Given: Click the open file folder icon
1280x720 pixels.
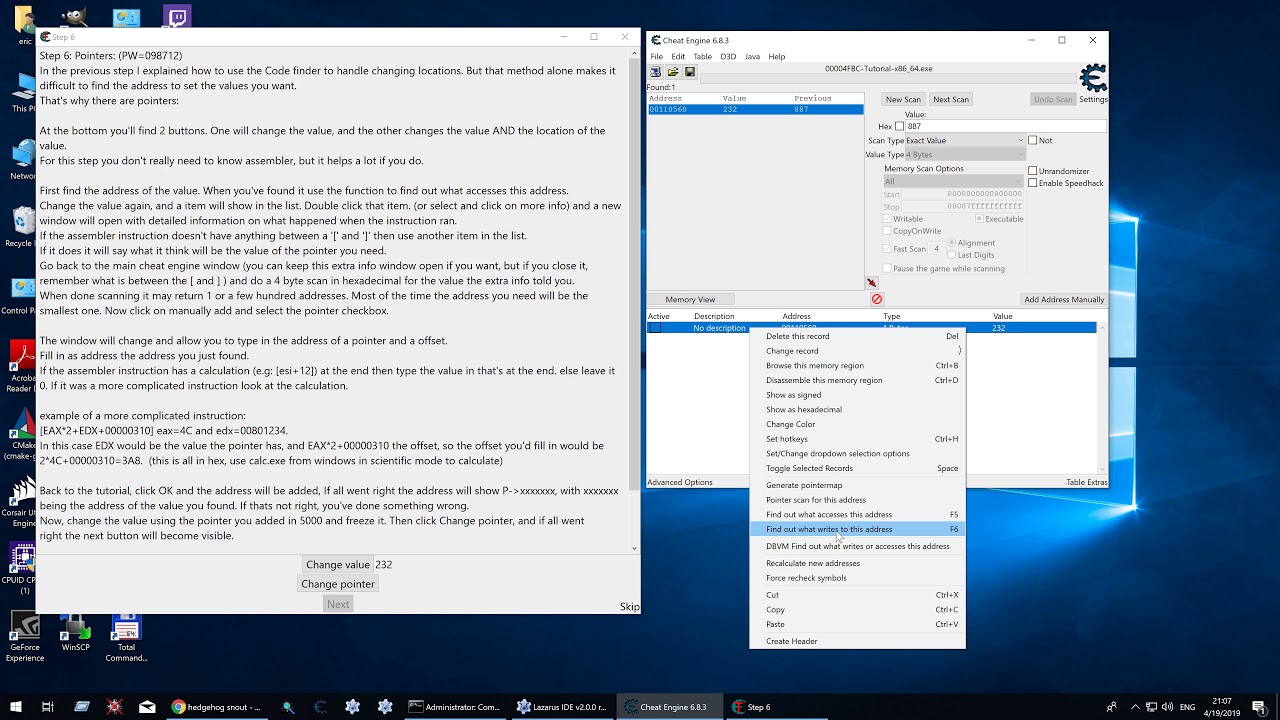Looking at the screenshot, I should click(673, 72).
